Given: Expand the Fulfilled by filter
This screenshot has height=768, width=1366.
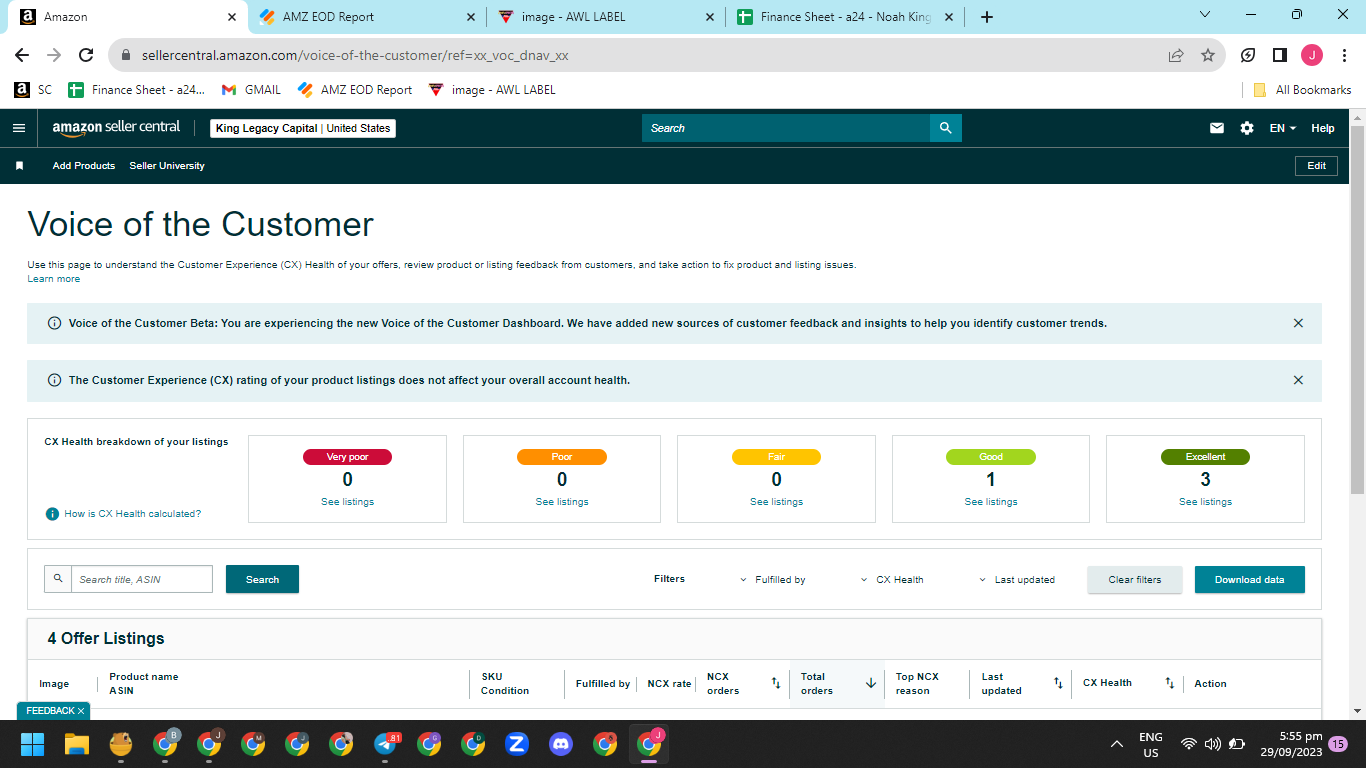Looking at the screenshot, I should pyautogui.click(x=773, y=580).
